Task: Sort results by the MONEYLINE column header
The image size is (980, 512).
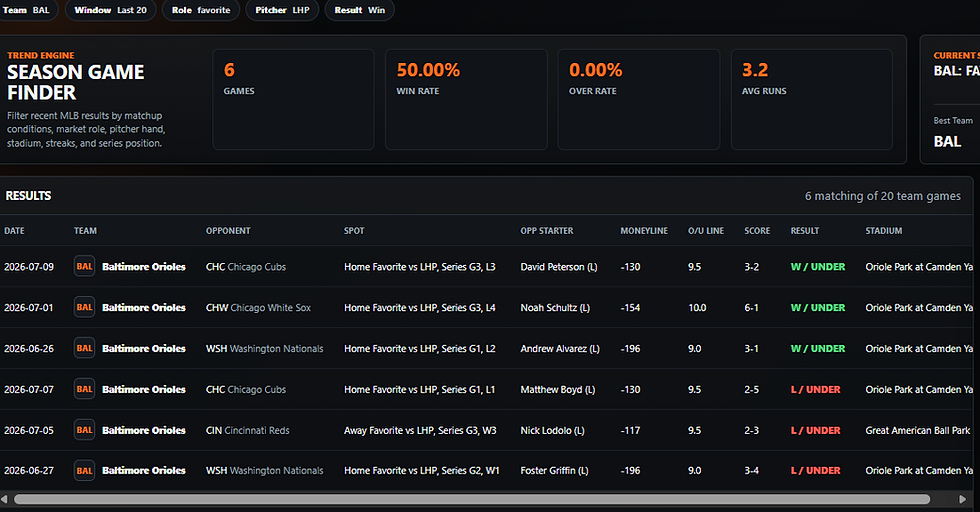Action: pos(644,231)
